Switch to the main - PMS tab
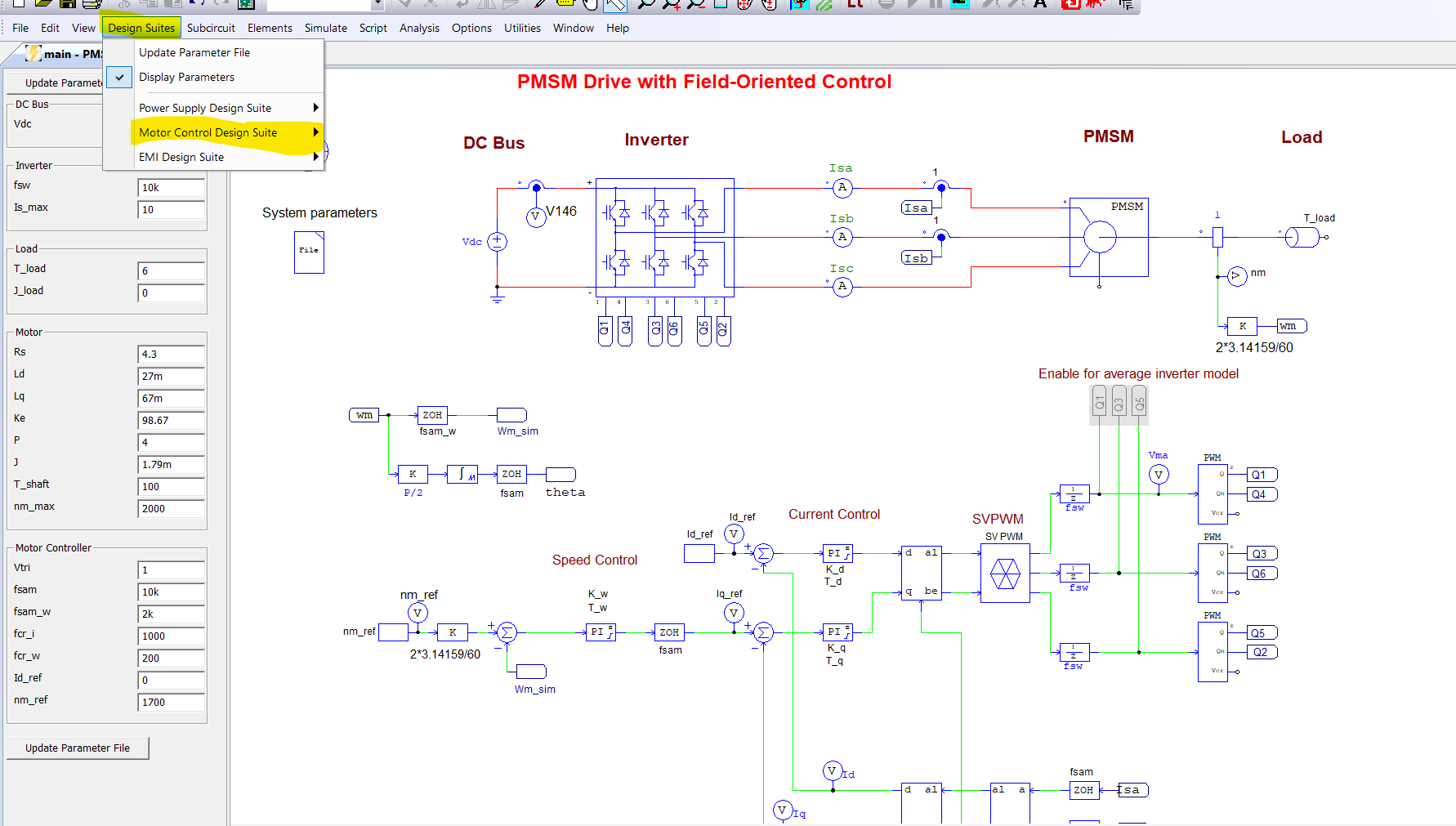1456x826 pixels. click(x=64, y=54)
